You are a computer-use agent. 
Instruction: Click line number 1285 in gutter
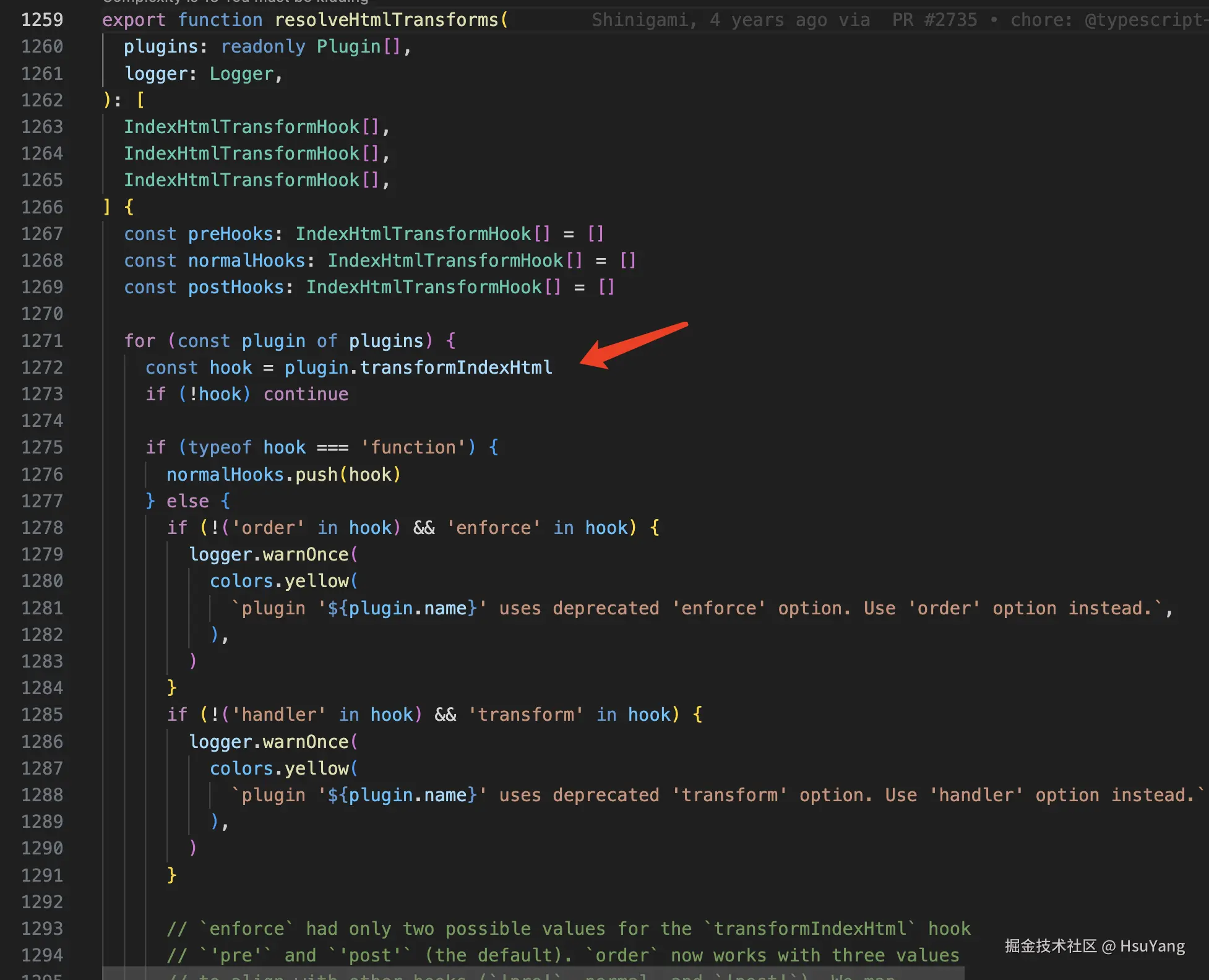click(42, 715)
